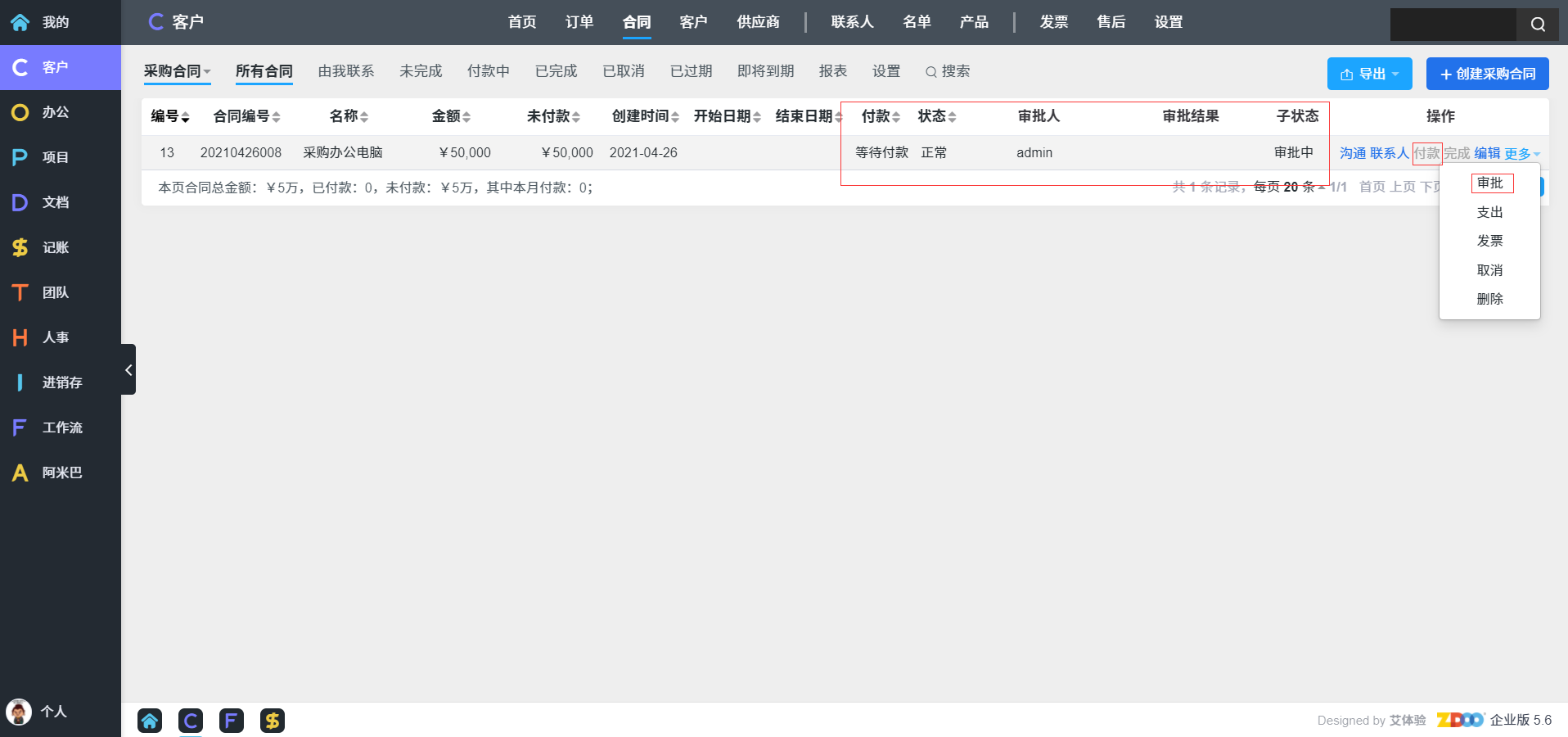This screenshot has width=1568, height=737.
Task: Open the 人事 HR module icon
Action: point(20,337)
